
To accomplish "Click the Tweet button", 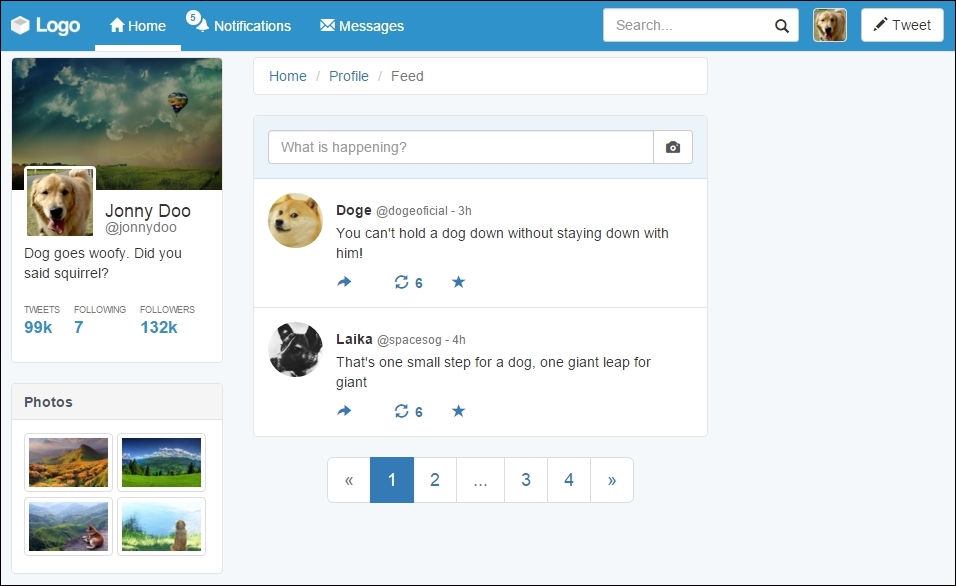I will [902, 25].
